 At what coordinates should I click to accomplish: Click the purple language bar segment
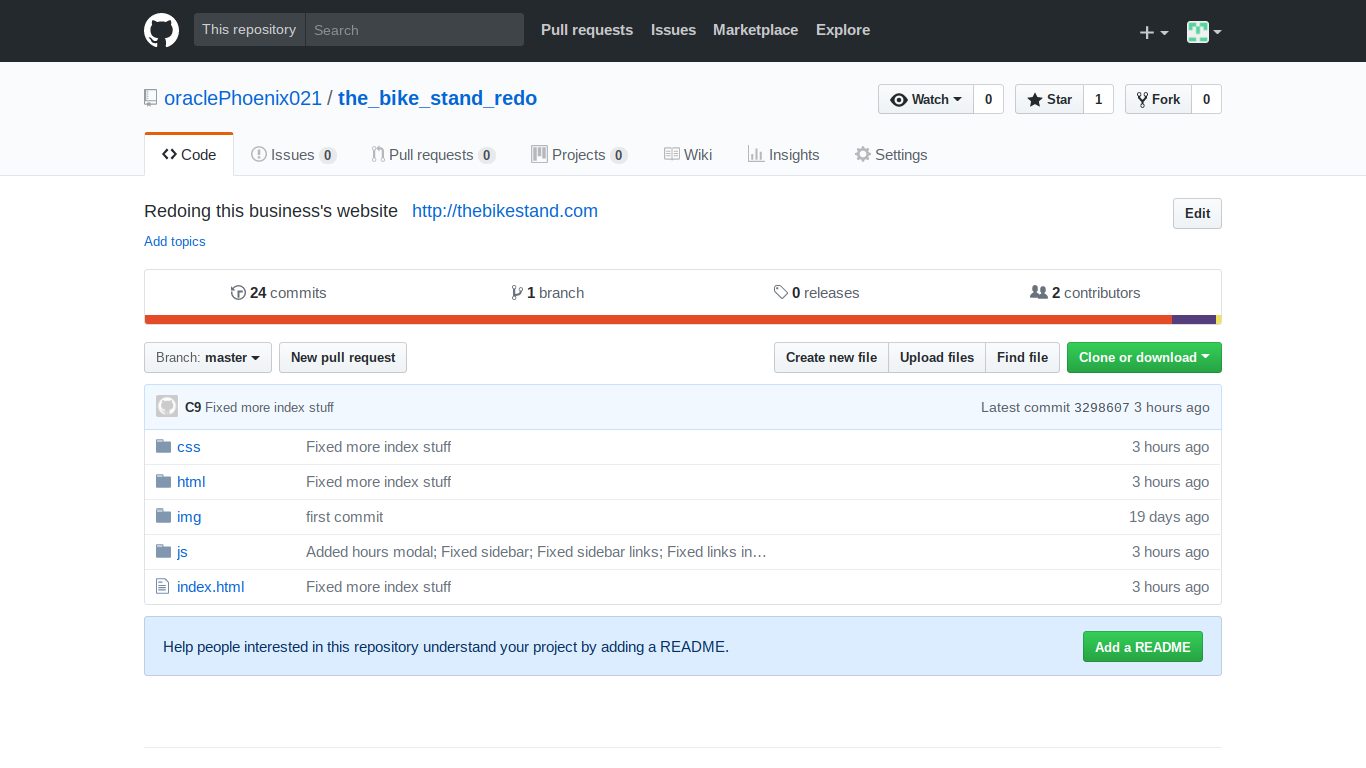(x=1193, y=320)
